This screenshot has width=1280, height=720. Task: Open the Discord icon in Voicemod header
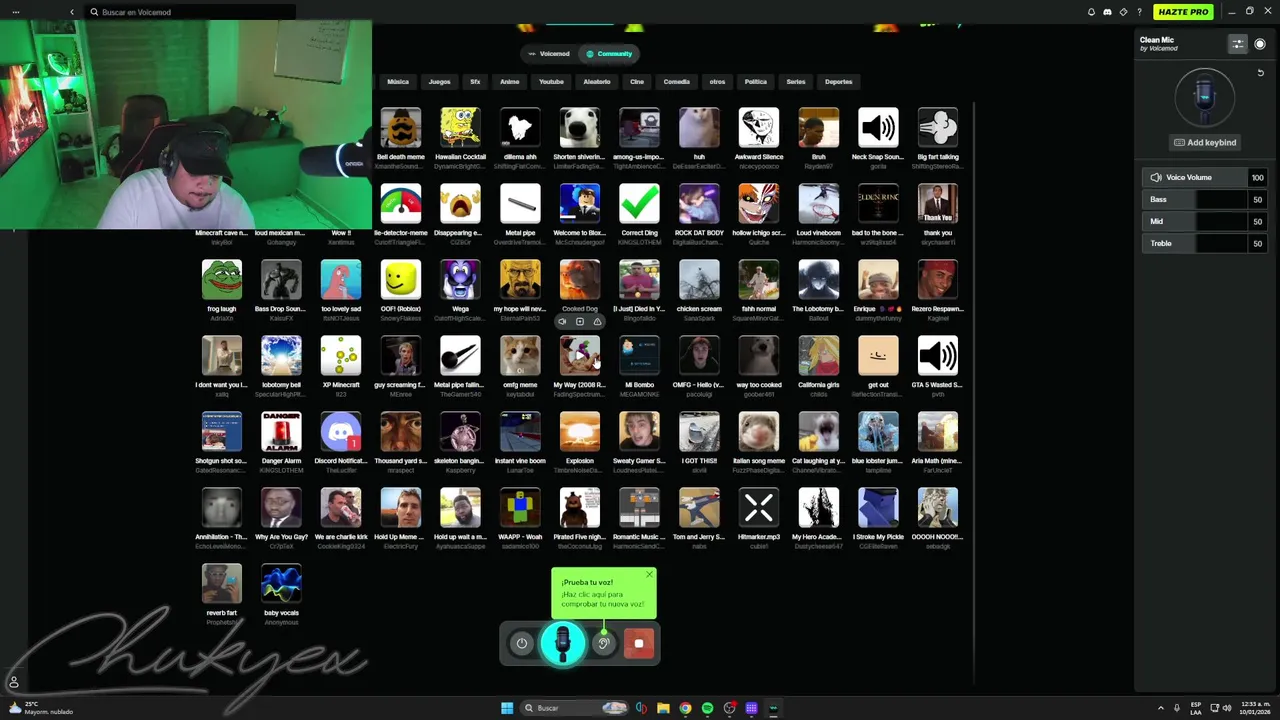(1107, 12)
